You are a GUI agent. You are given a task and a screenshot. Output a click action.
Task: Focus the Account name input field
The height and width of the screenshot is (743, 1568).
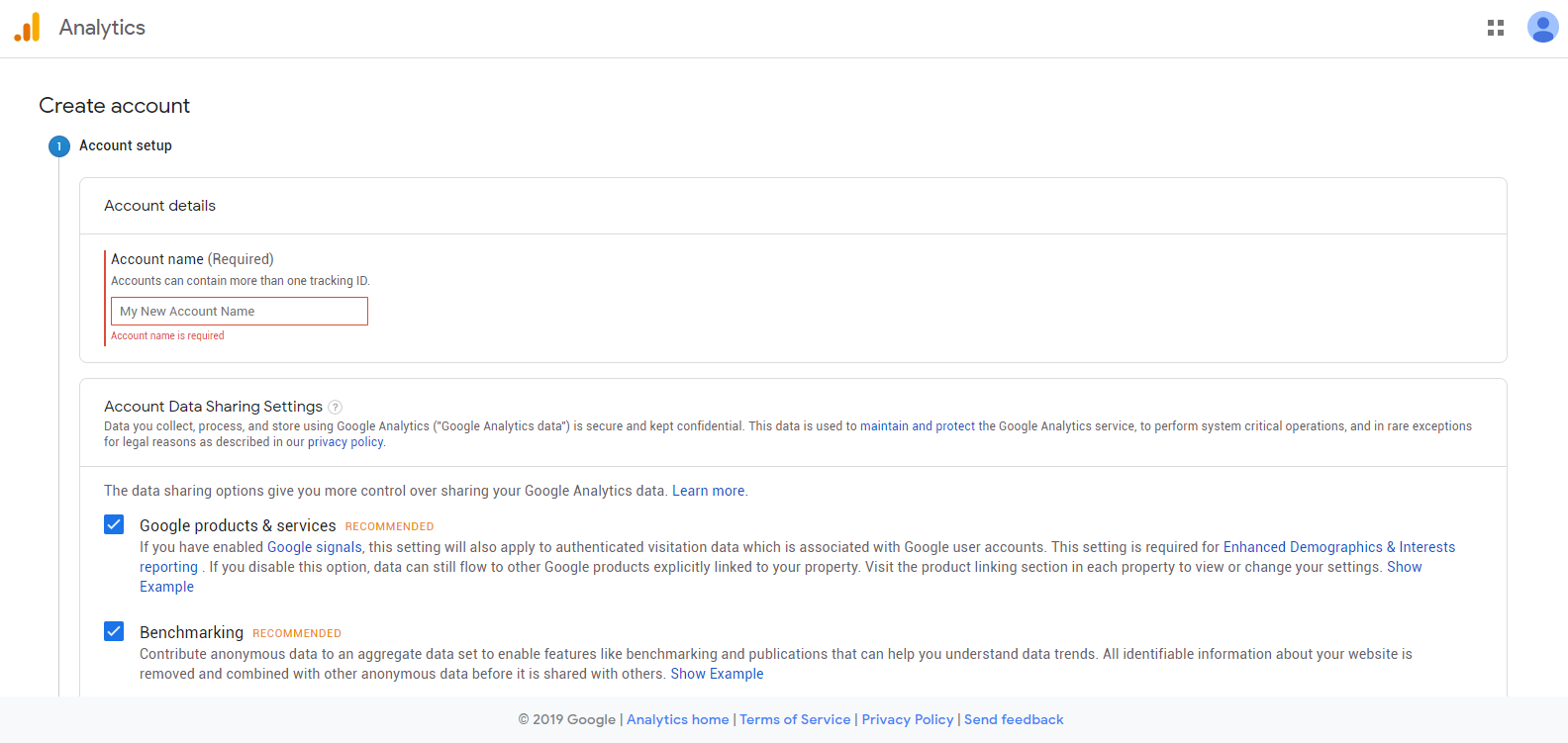tap(240, 312)
